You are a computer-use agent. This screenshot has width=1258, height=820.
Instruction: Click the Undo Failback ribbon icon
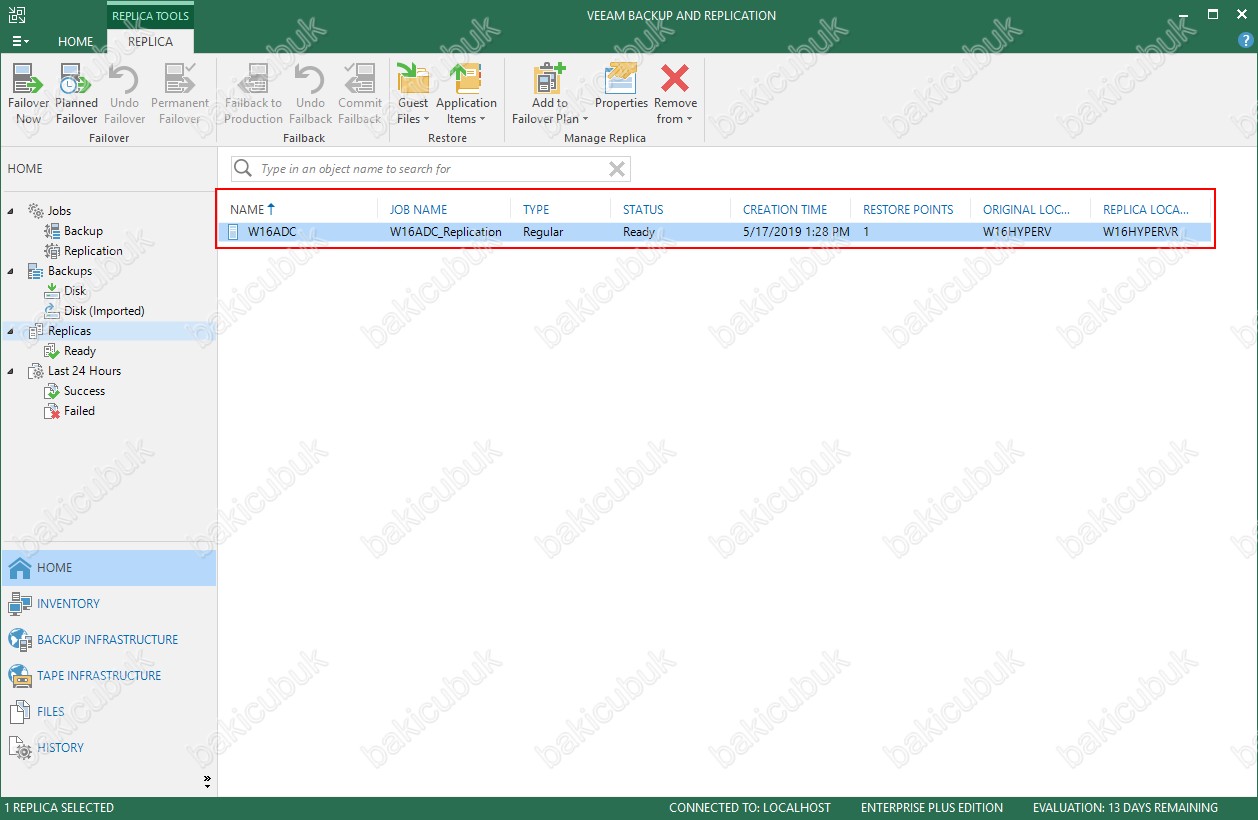(310, 93)
